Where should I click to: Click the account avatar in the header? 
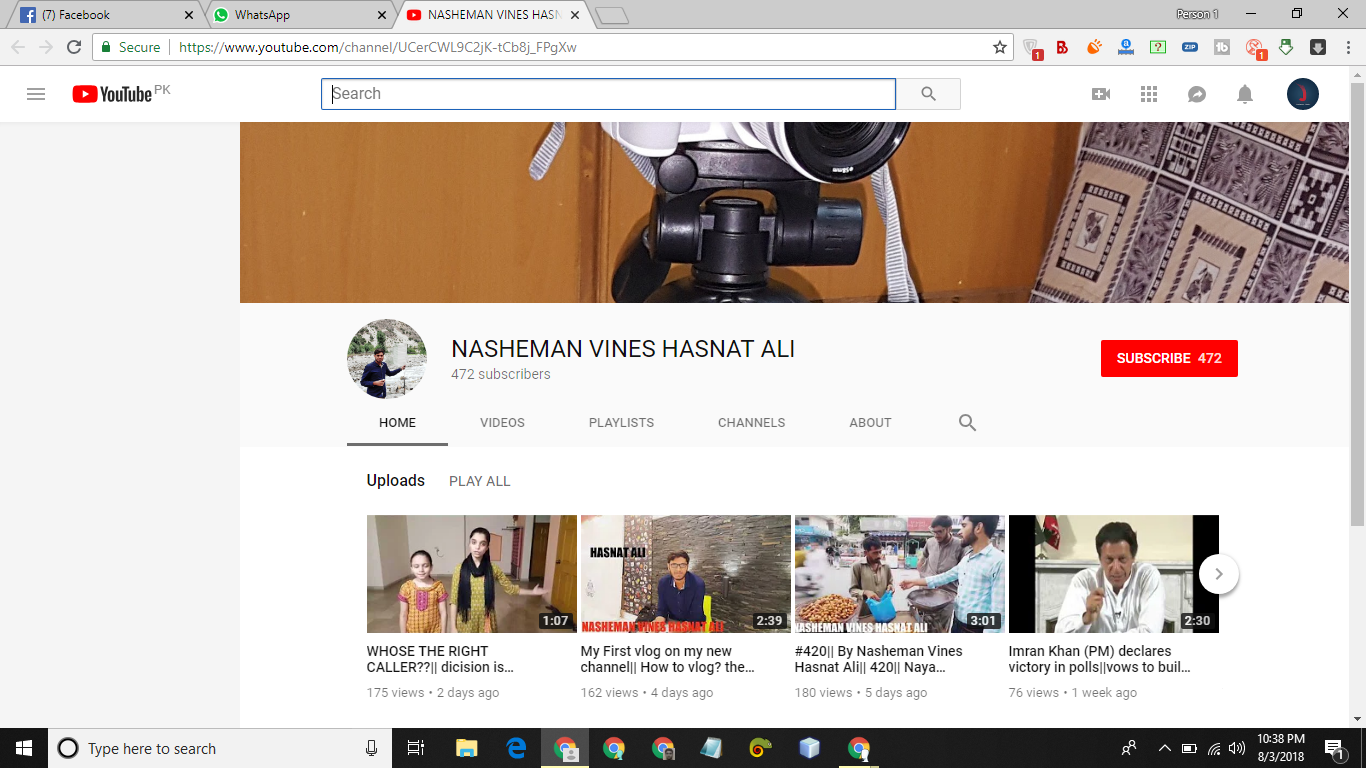(1302, 94)
